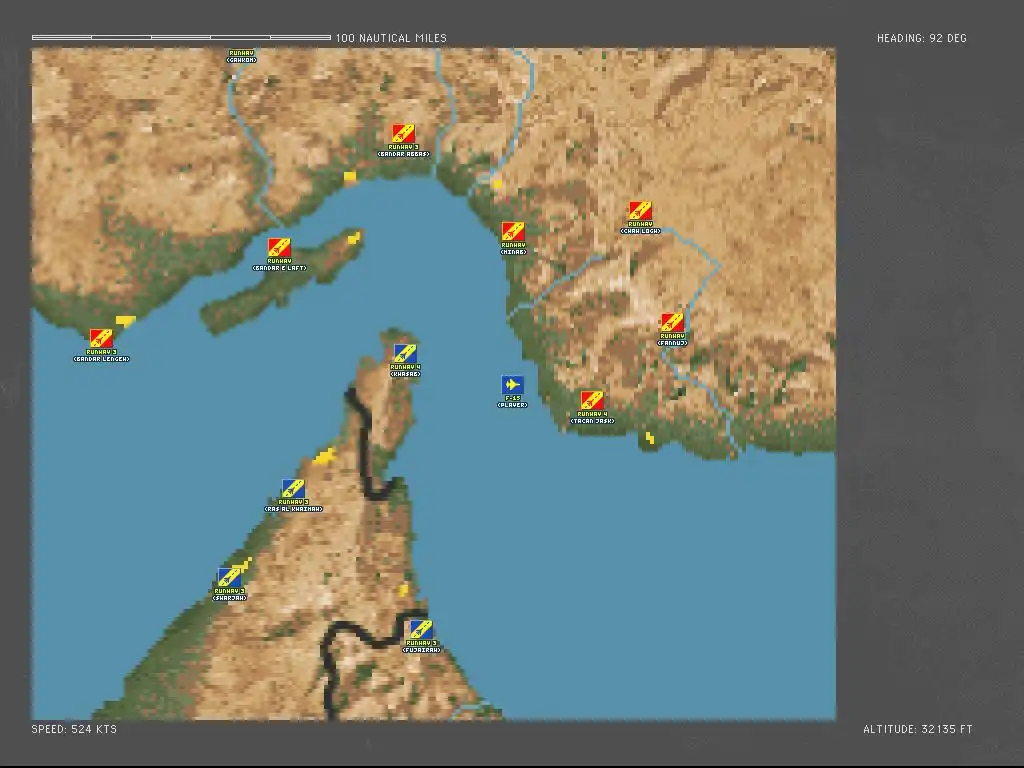Click yellow marker beside Bandar Lengeh
The image size is (1024, 768).
pyautogui.click(x=125, y=321)
